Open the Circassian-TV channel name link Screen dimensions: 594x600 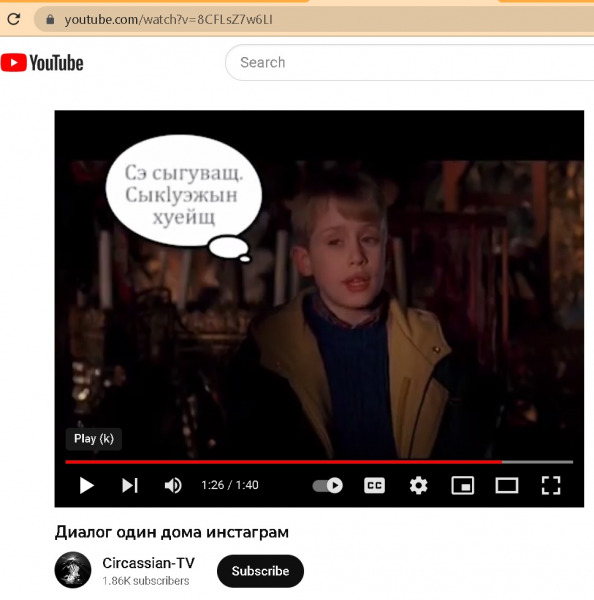[x=148, y=563]
